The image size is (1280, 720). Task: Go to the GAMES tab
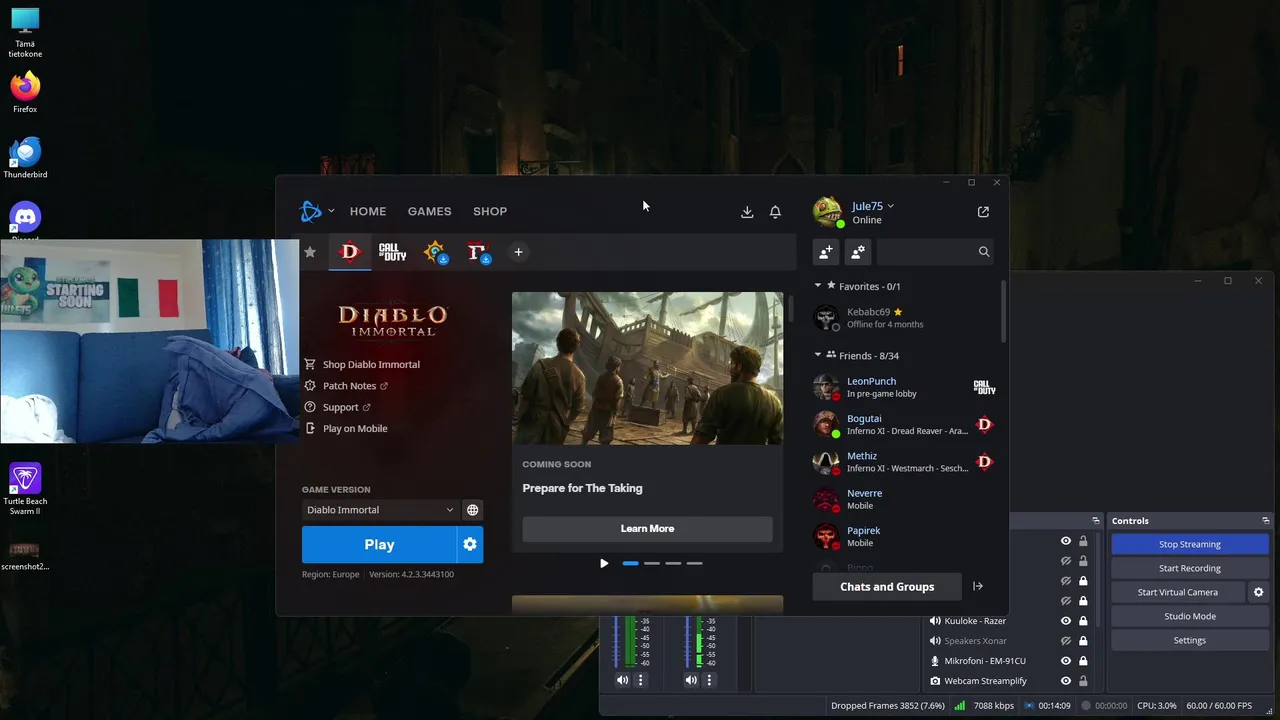click(430, 211)
